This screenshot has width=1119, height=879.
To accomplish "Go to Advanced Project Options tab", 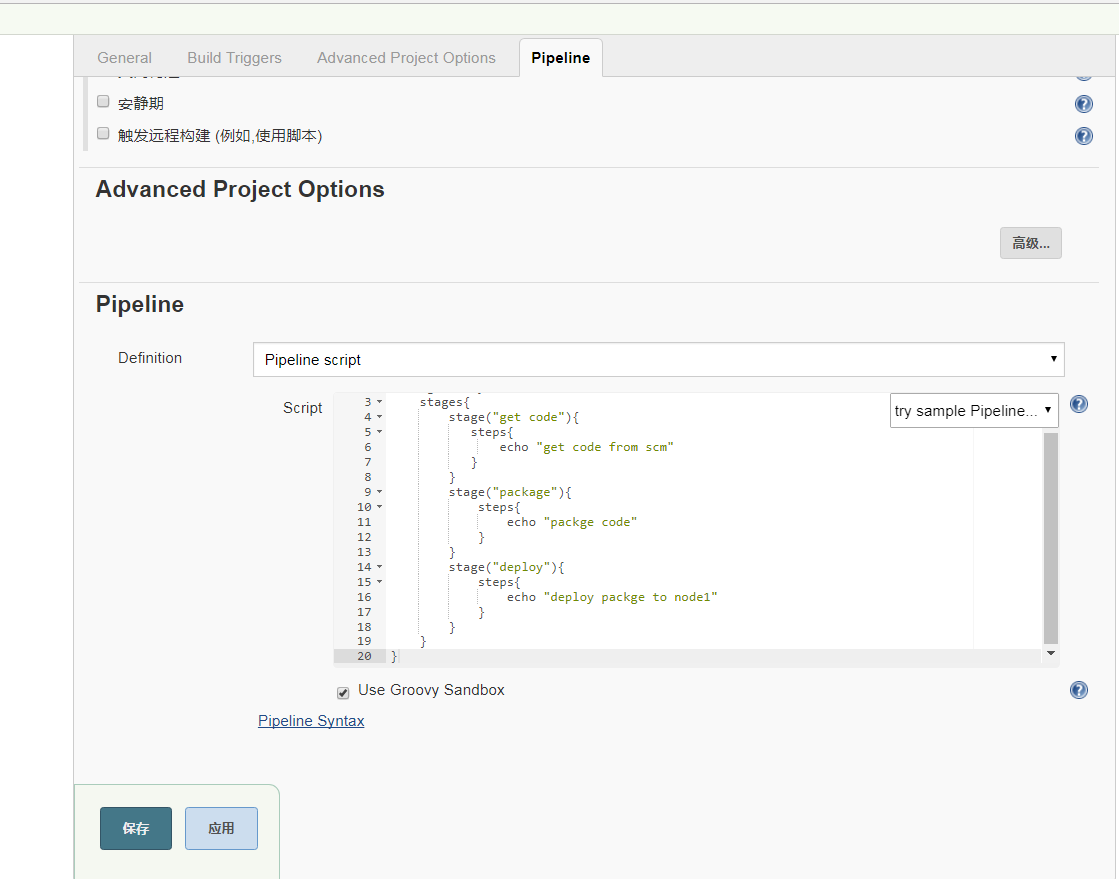I will click(x=406, y=58).
